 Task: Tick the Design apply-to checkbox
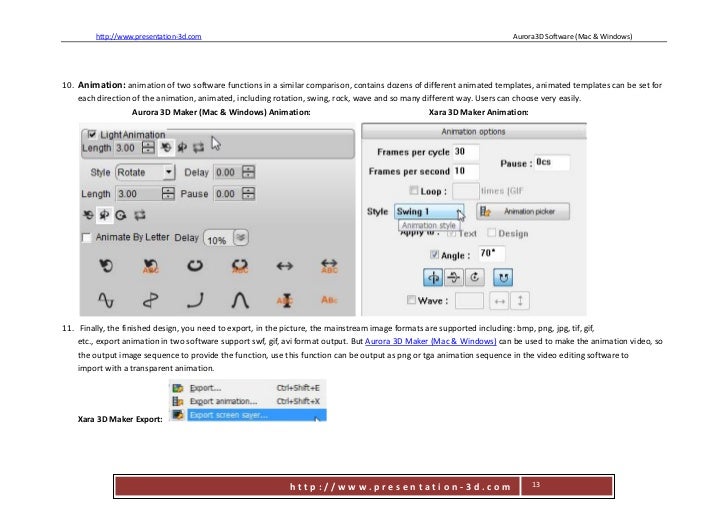point(491,232)
